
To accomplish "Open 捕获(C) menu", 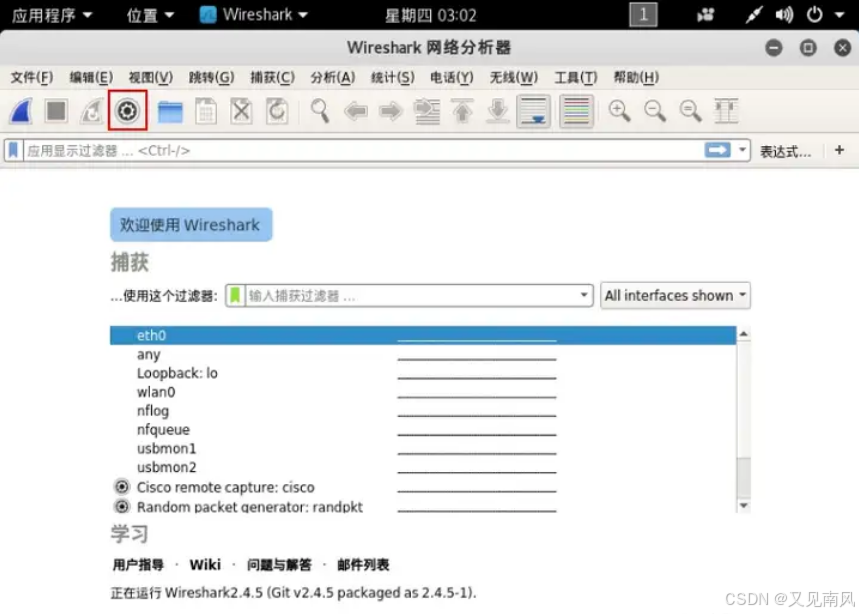I will [272, 78].
